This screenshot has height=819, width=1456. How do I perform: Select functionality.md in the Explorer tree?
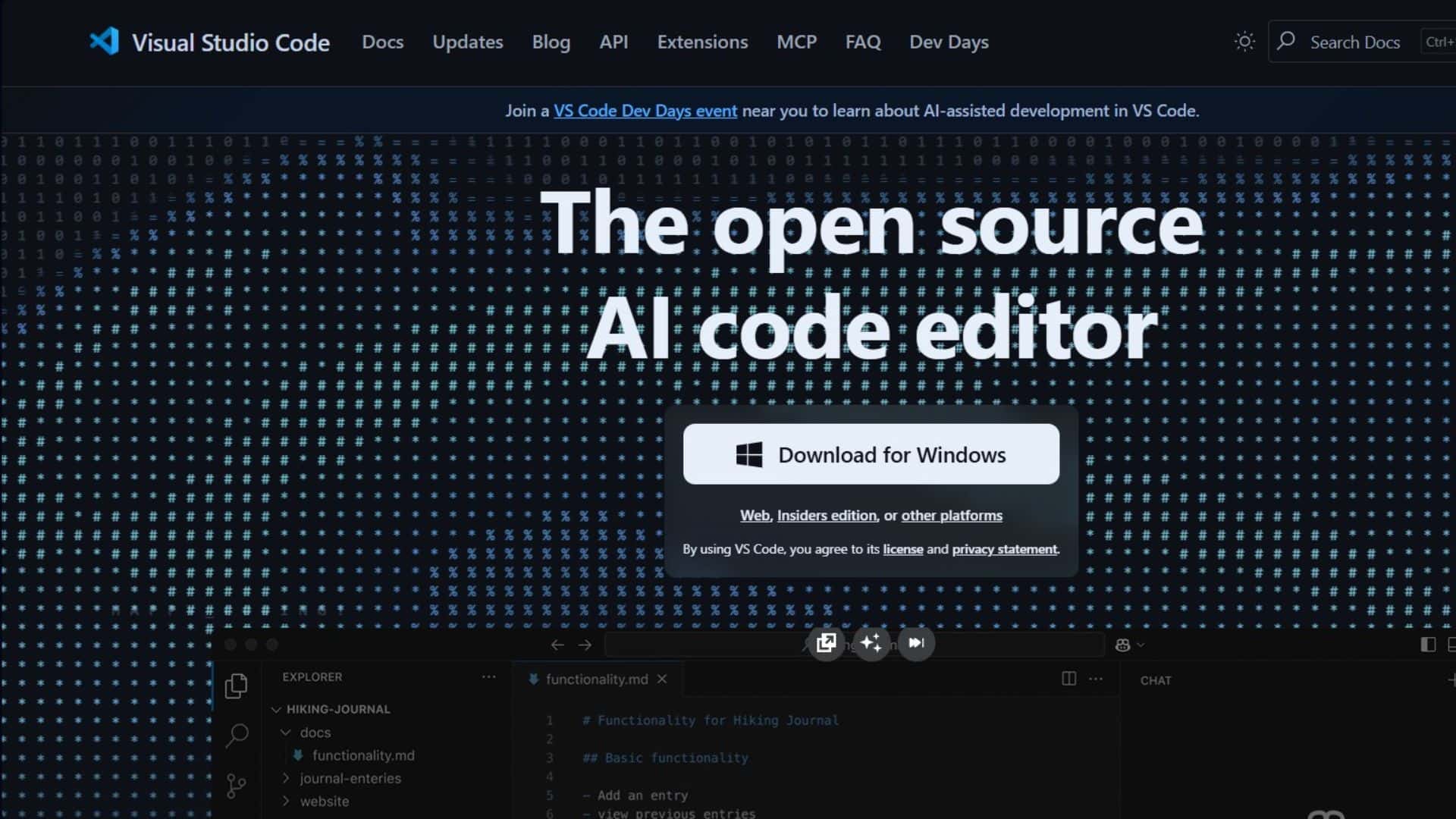(x=363, y=755)
